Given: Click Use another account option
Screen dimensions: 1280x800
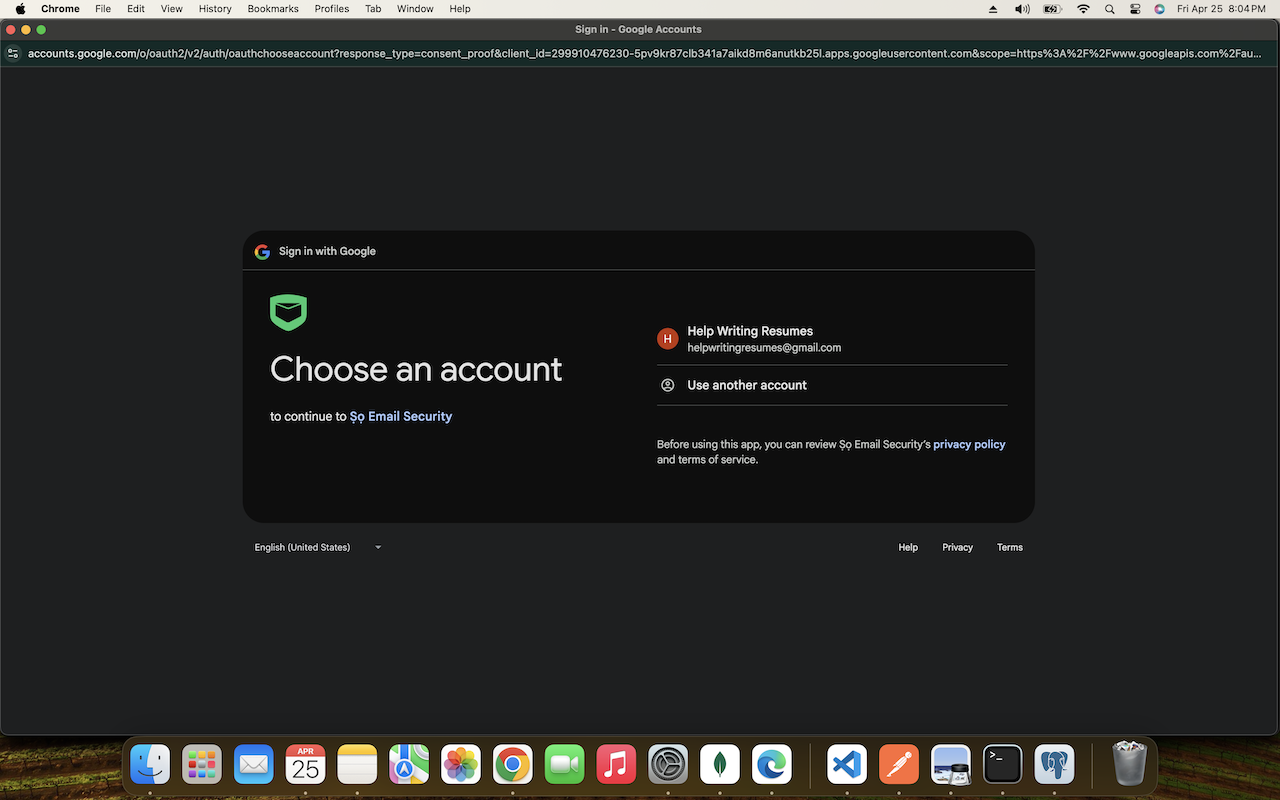Looking at the screenshot, I should click(x=832, y=385).
